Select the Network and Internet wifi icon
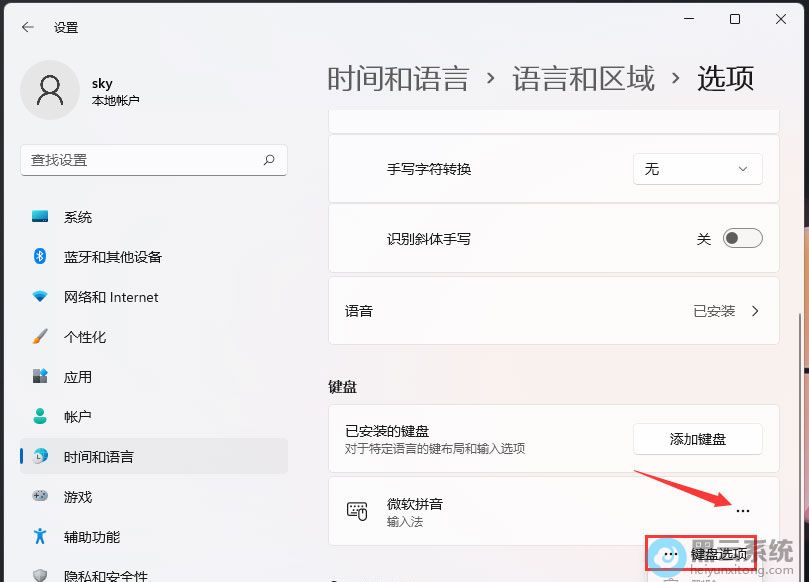 40,297
